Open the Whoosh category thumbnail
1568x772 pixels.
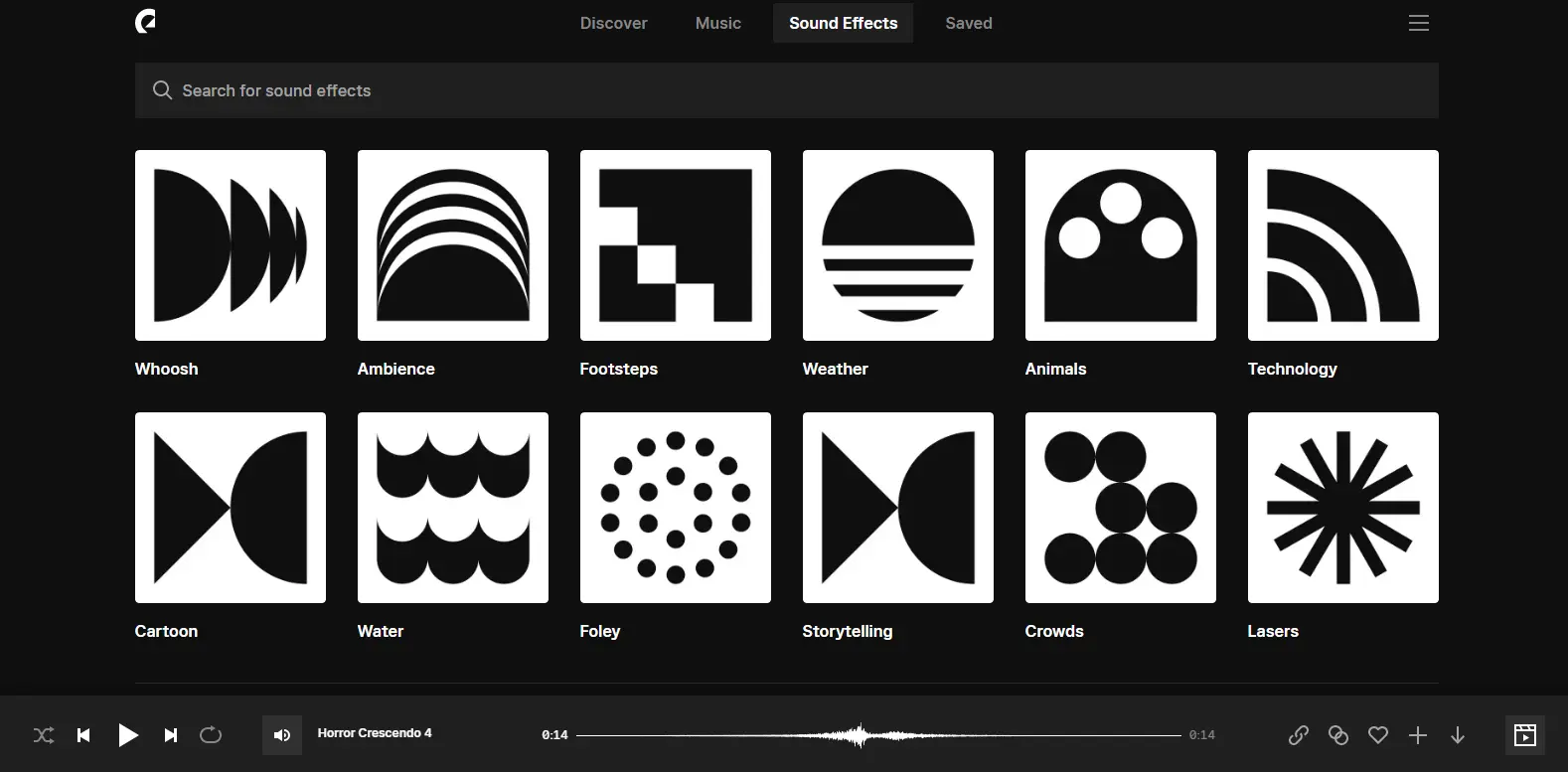coord(231,245)
